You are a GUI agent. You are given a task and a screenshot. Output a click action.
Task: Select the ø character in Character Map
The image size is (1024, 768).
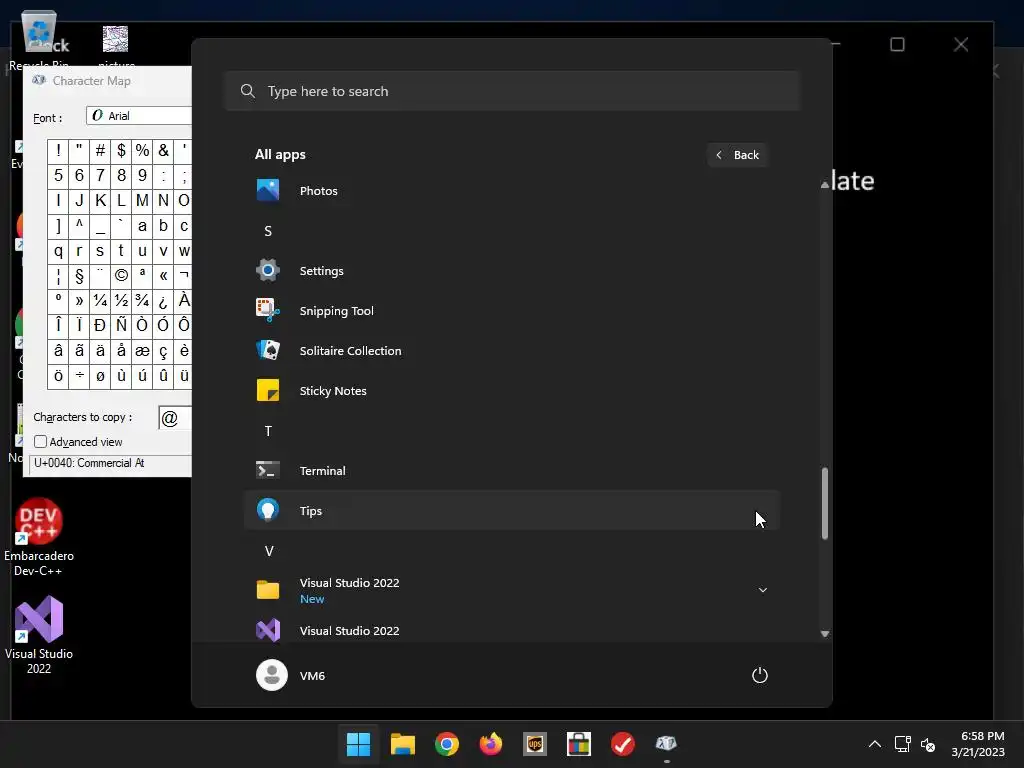tap(100, 376)
